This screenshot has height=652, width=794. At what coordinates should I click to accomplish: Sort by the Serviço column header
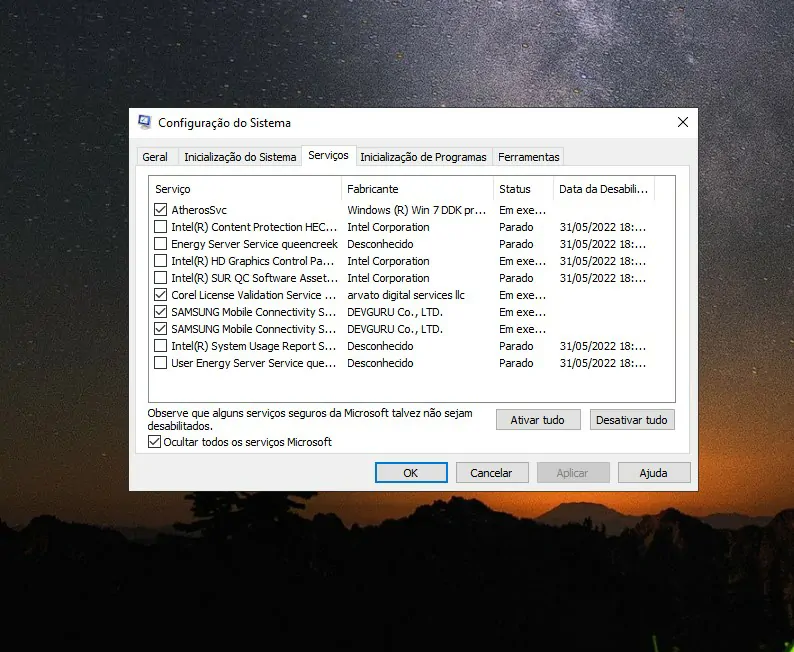pos(245,189)
